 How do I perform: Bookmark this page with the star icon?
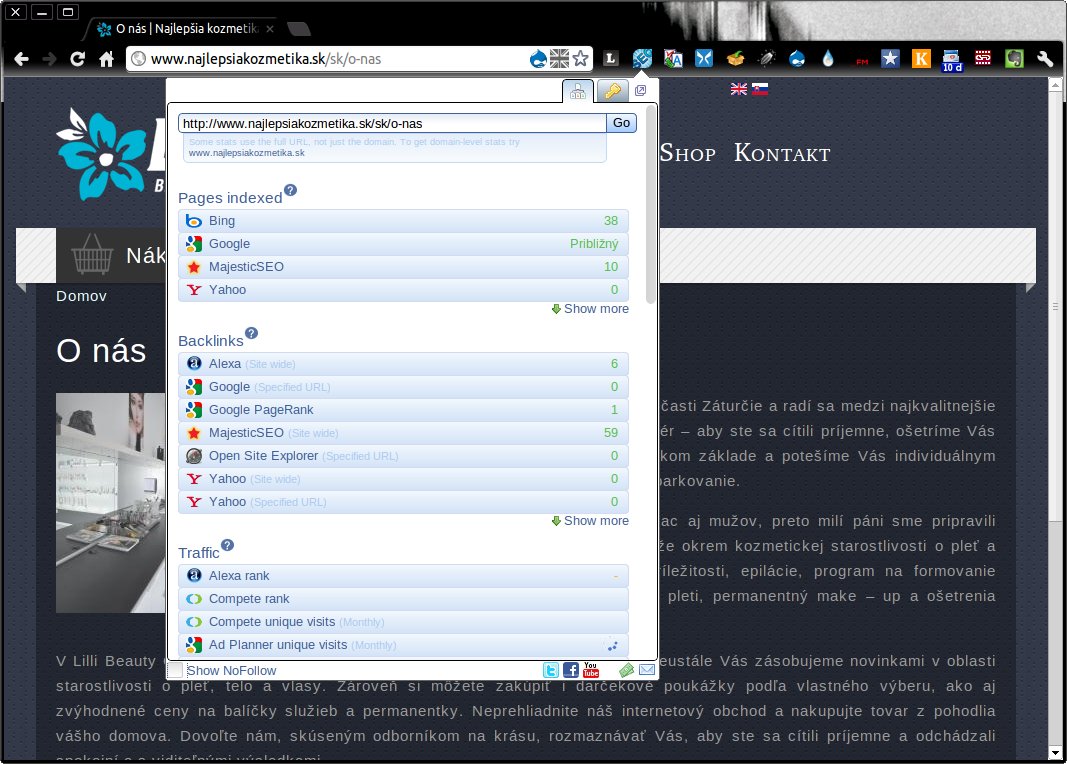click(x=580, y=59)
